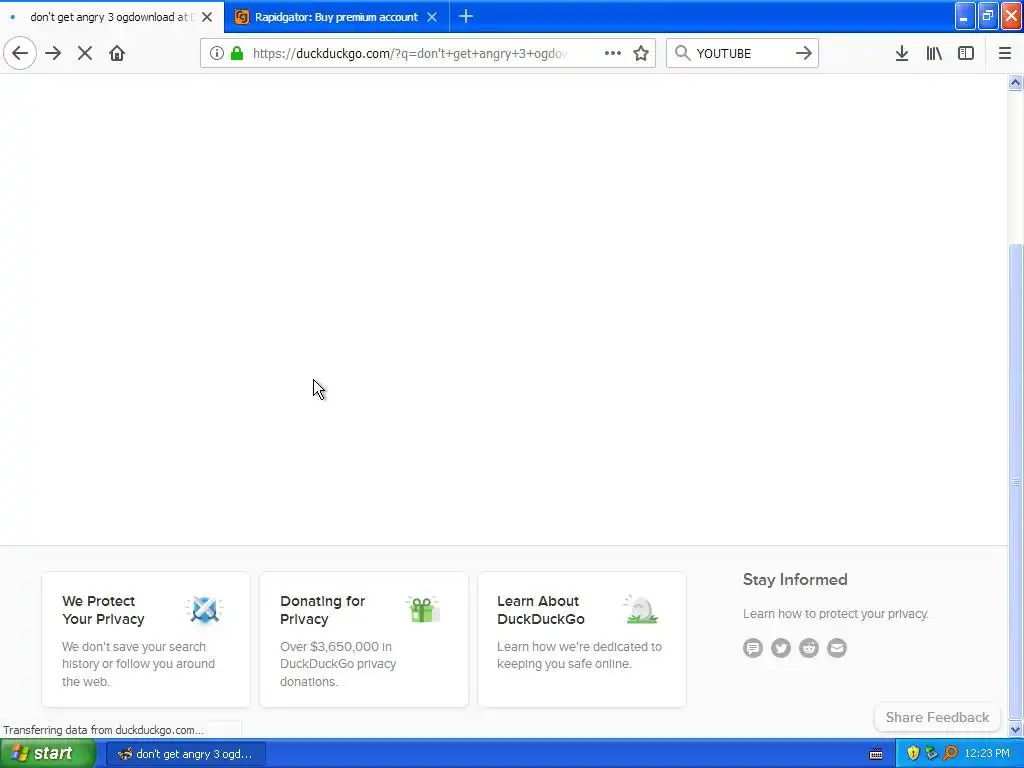This screenshot has height=768, width=1024.
Task: Open the DuckDuckGo newsletter chat icon
Action: 753,648
